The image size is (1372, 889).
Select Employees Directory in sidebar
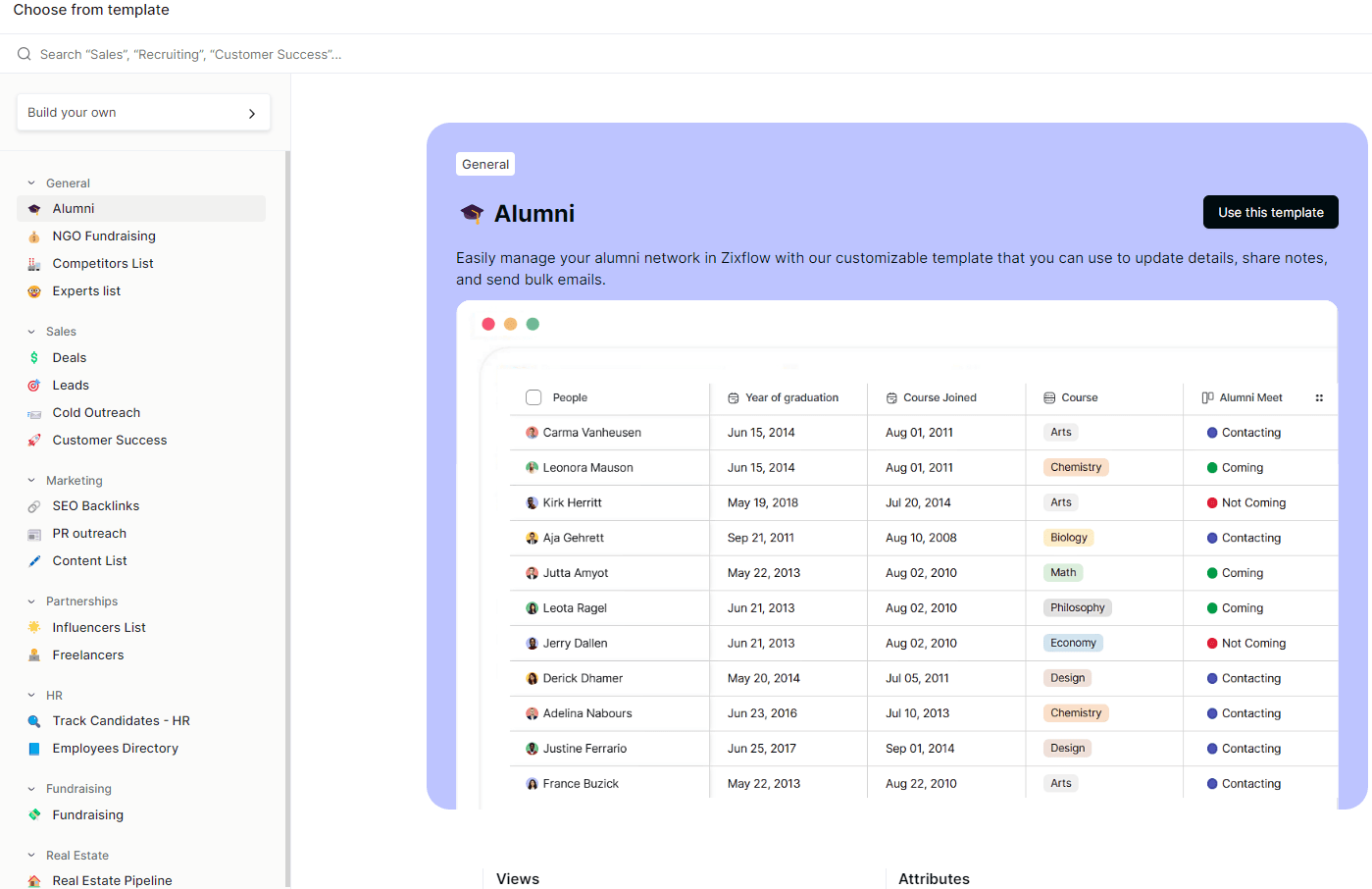[115, 748]
